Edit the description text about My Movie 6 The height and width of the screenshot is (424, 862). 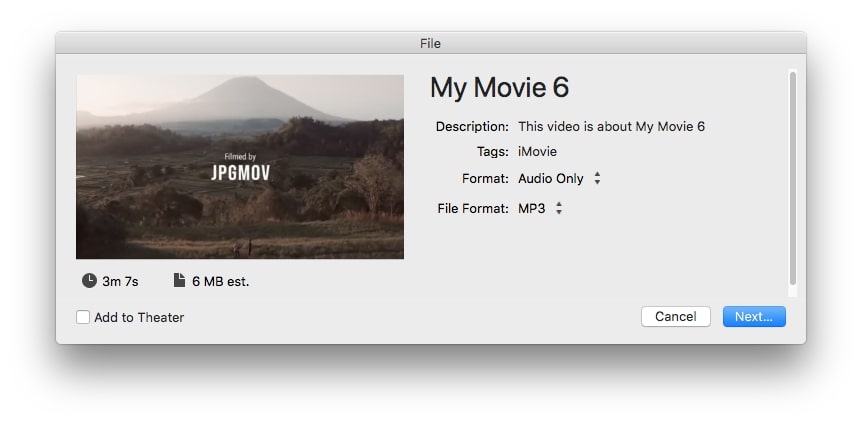click(x=611, y=127)
